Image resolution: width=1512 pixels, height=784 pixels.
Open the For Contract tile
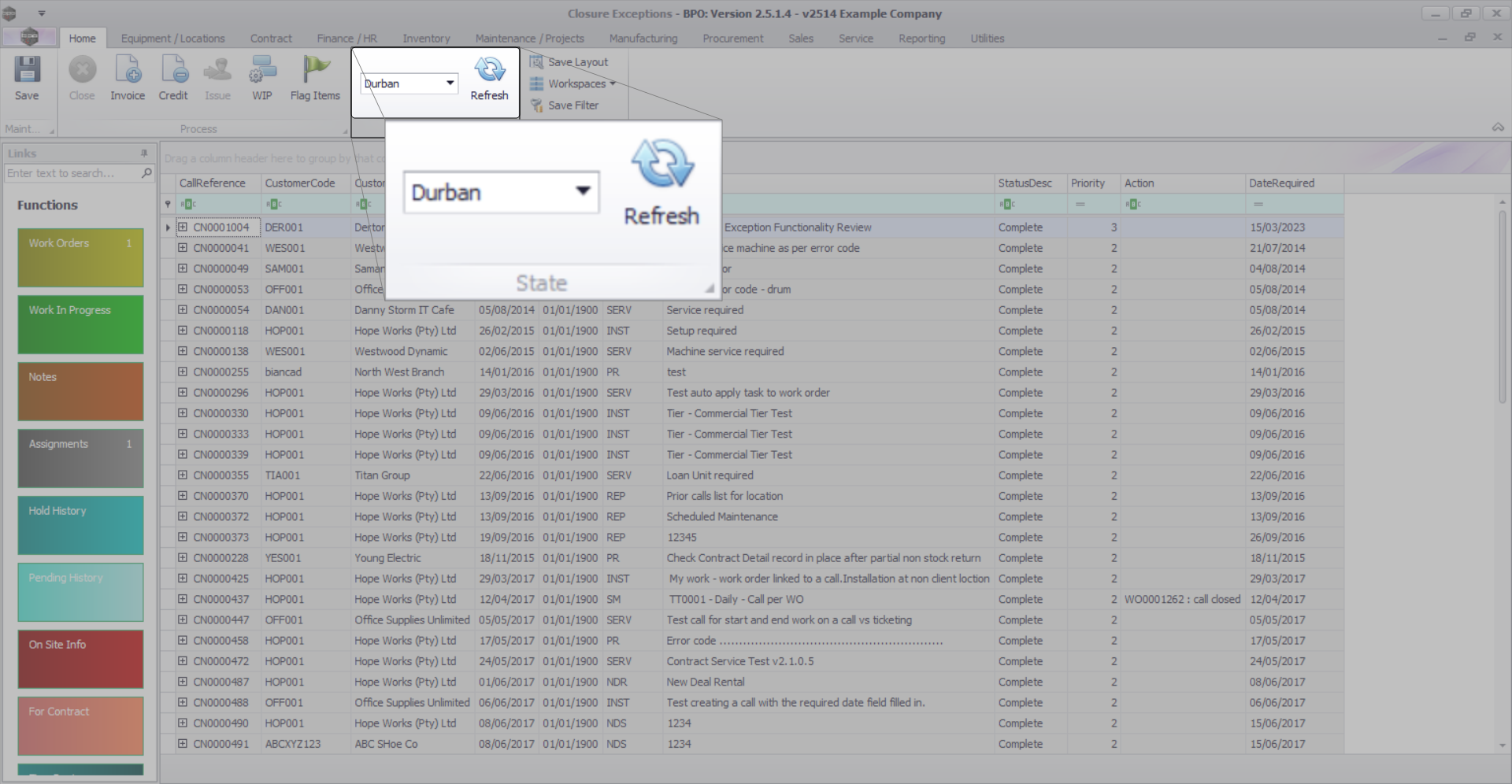[x=80, y=726]
